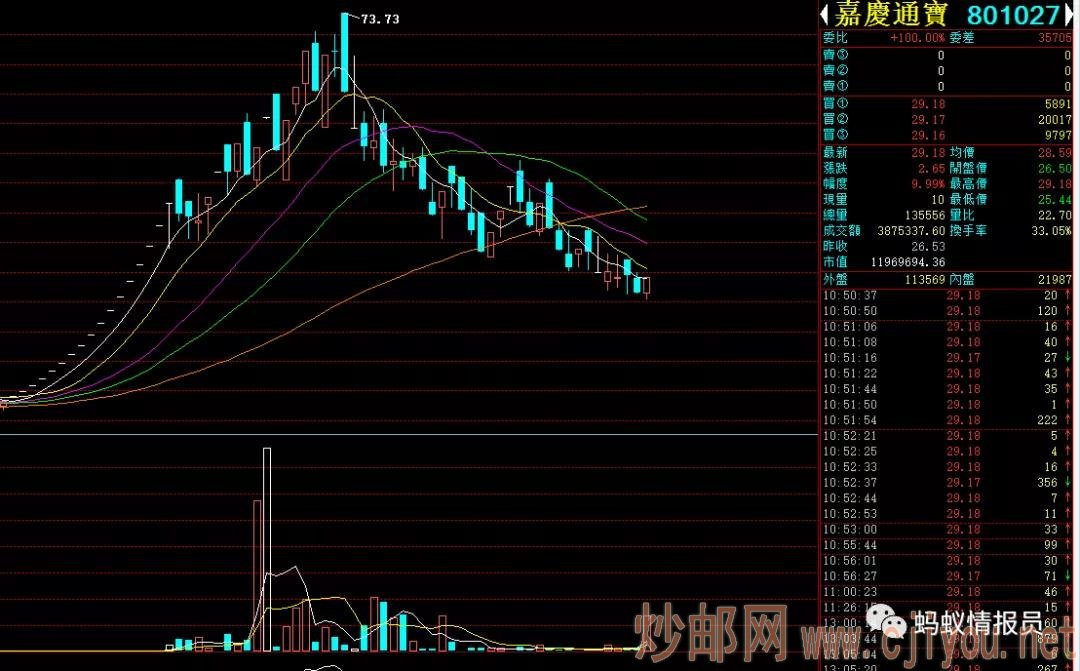Select the 10:52:21 trade tick row
Image resolution: width=1080 pixels, height=671 pixels.
(x=947, y=436)
